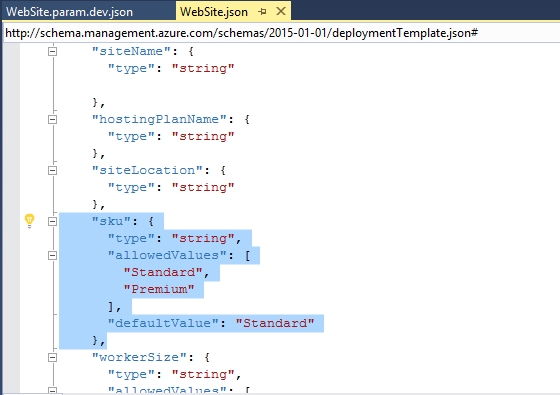560x395 pixels.
Task: Pin the WebSite.json tab
Action: 262,12
